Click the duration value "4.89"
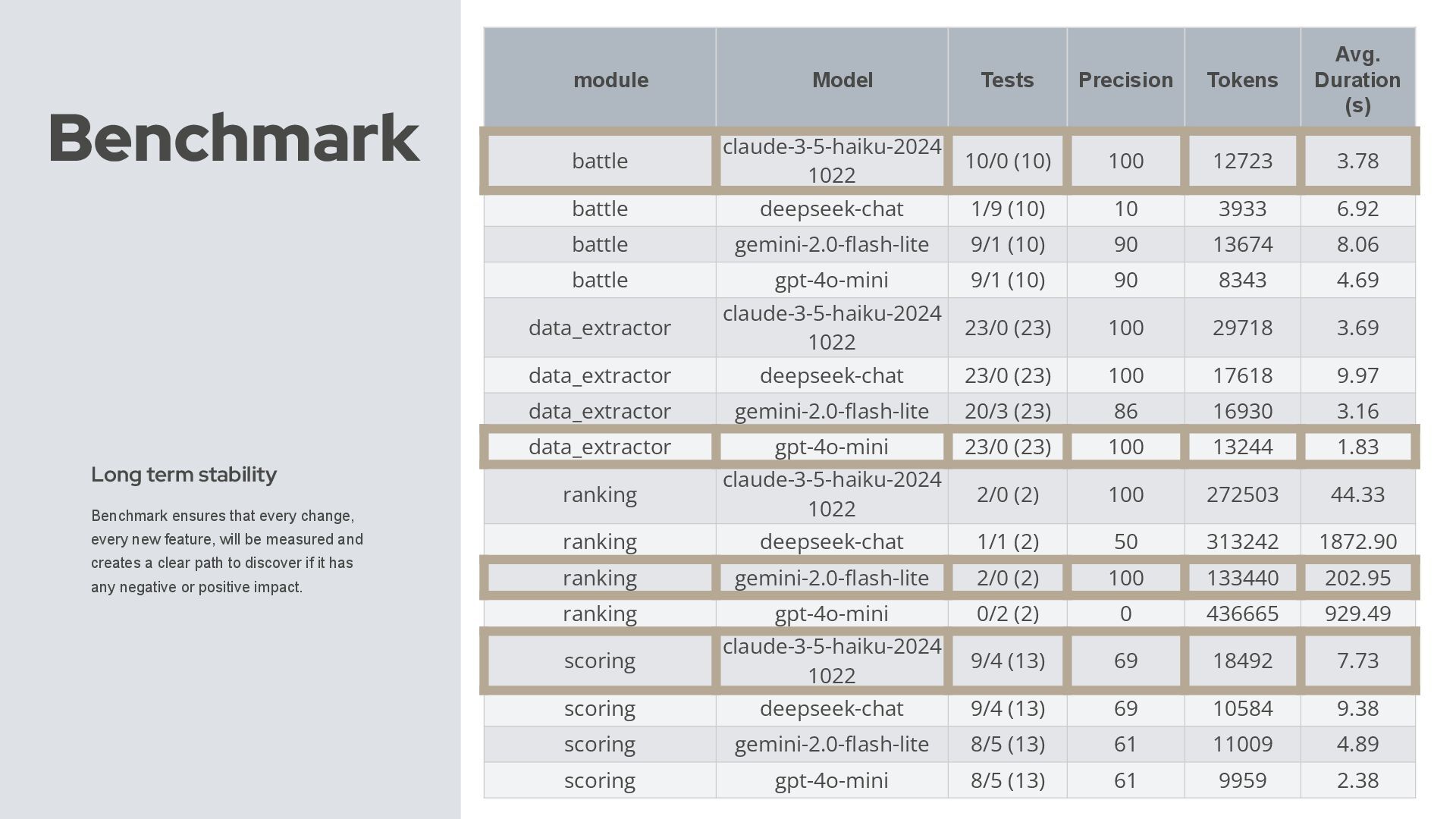This screenshot has height=819, width=1456. click(1357, 744)
